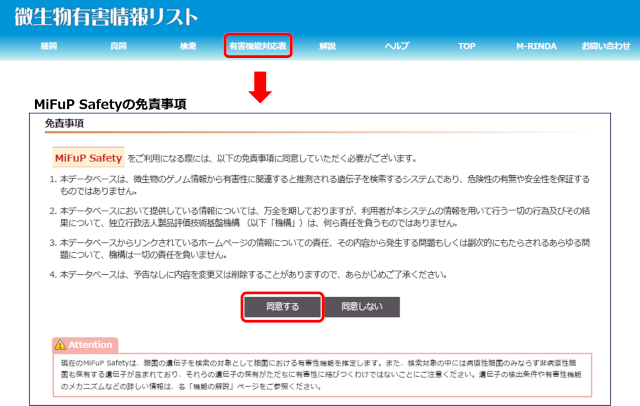Open the 解説 page
Viewport: 640px width, 406px height.
pyautogui.click(x=327, y=46)
